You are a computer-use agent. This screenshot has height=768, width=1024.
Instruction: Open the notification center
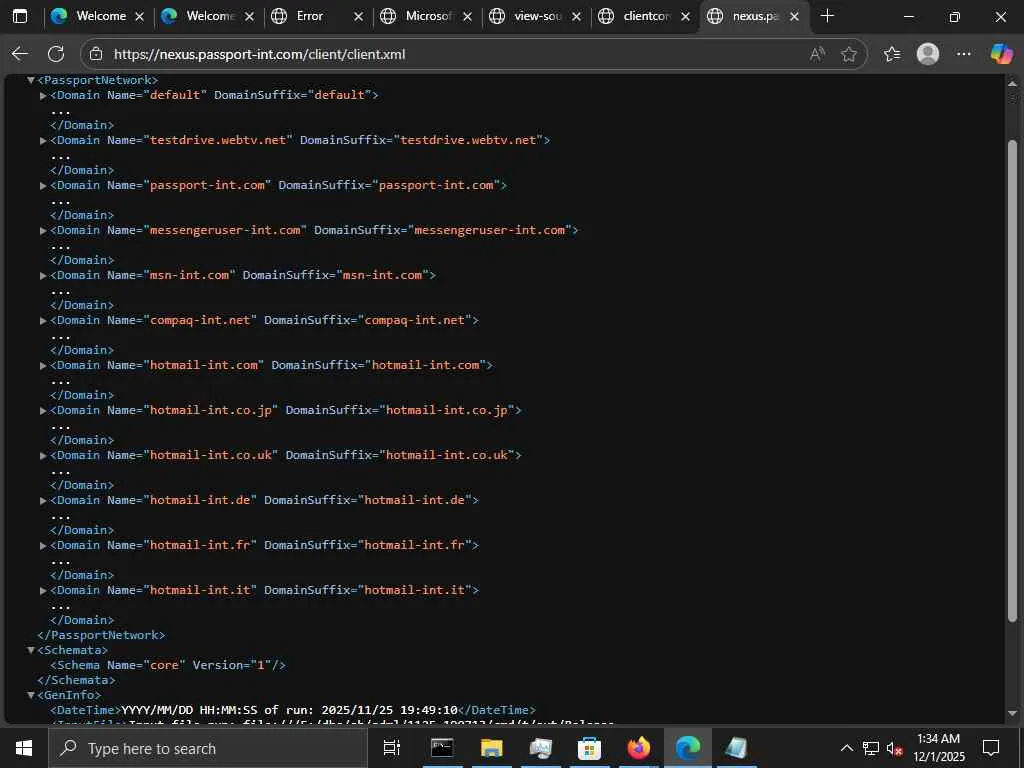(991, 748)
